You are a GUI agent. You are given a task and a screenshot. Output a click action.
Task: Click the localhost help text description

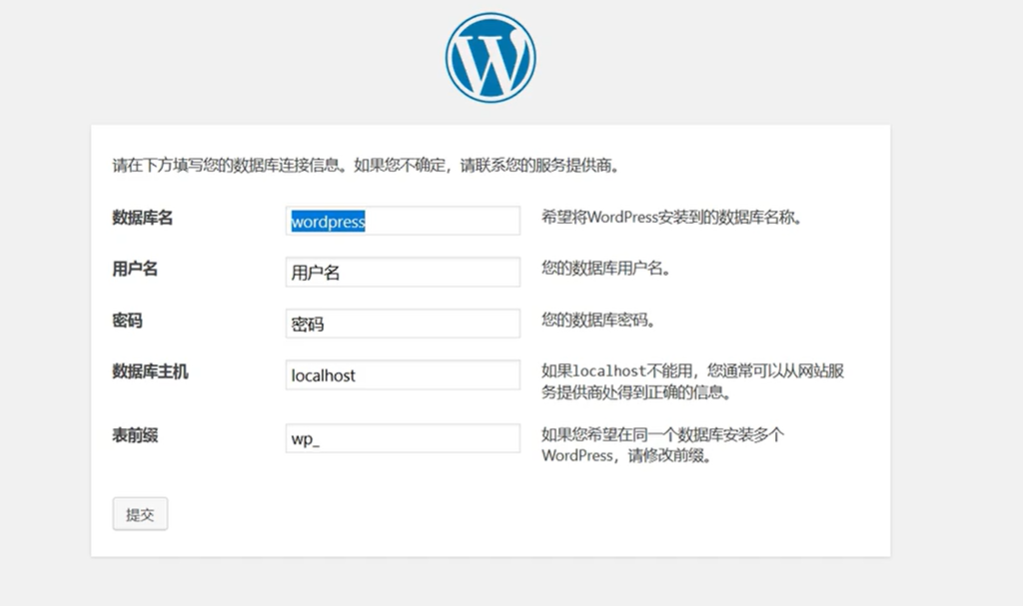[693, 381]
